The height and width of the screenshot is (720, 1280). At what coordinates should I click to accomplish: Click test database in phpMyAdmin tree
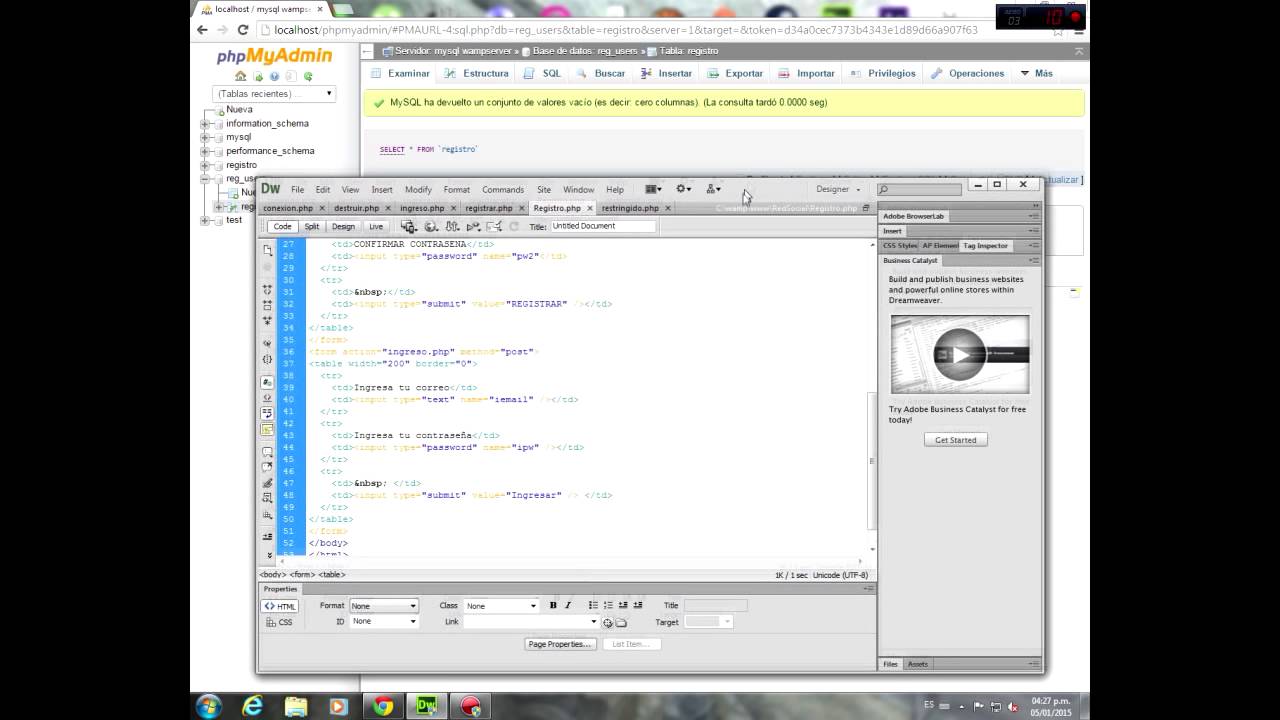coord(234,220)
